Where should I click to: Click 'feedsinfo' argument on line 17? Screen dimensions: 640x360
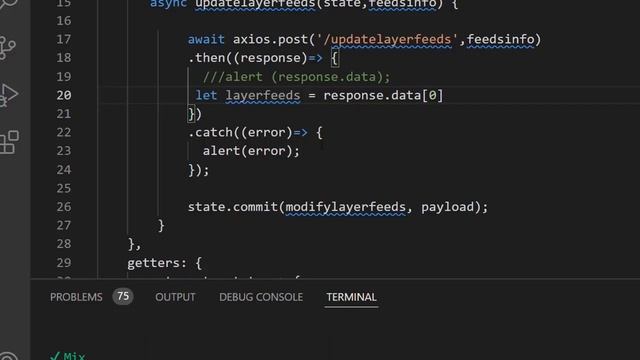[x=500, y=39]
